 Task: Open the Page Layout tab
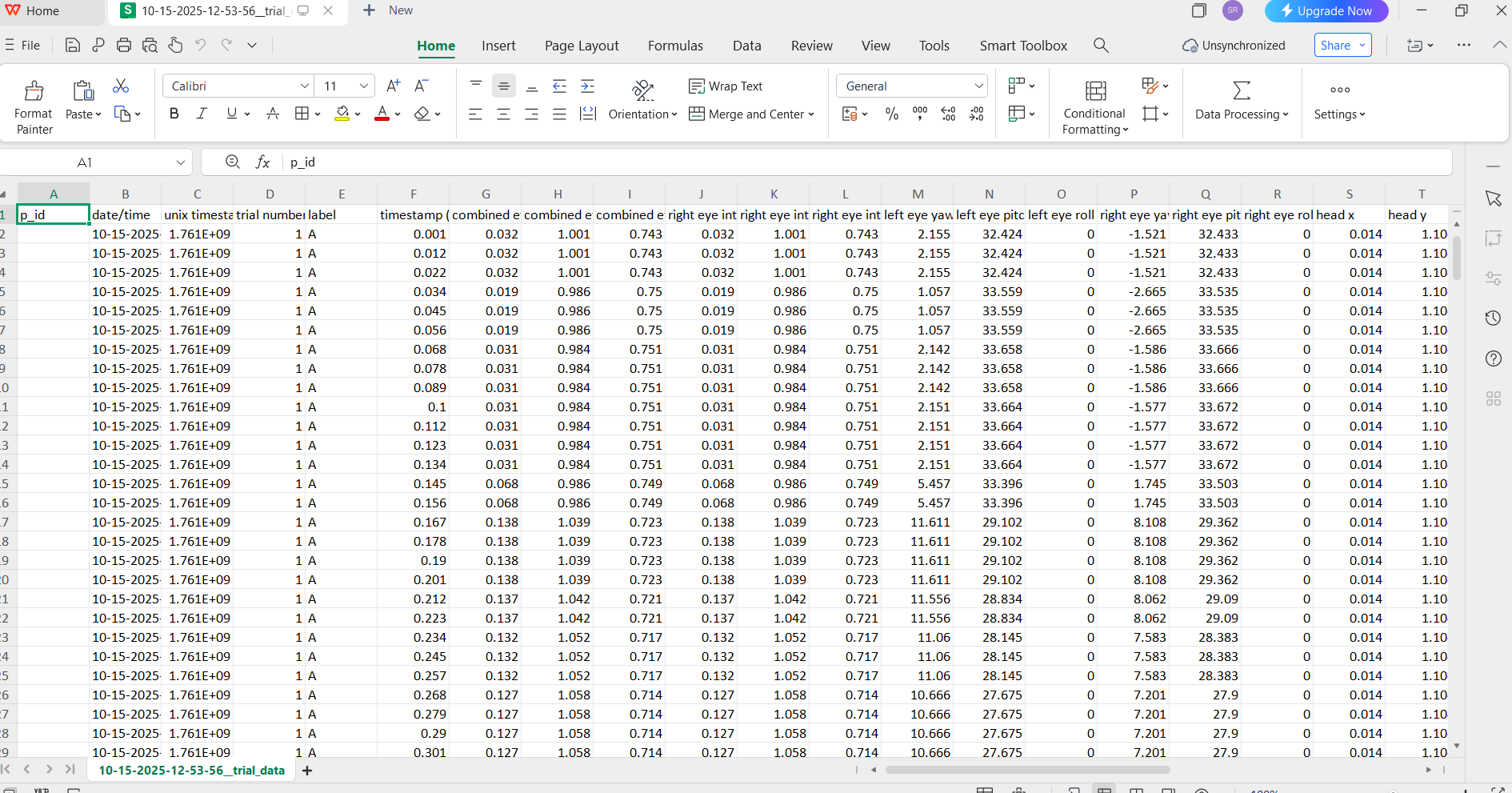point(582,46)
